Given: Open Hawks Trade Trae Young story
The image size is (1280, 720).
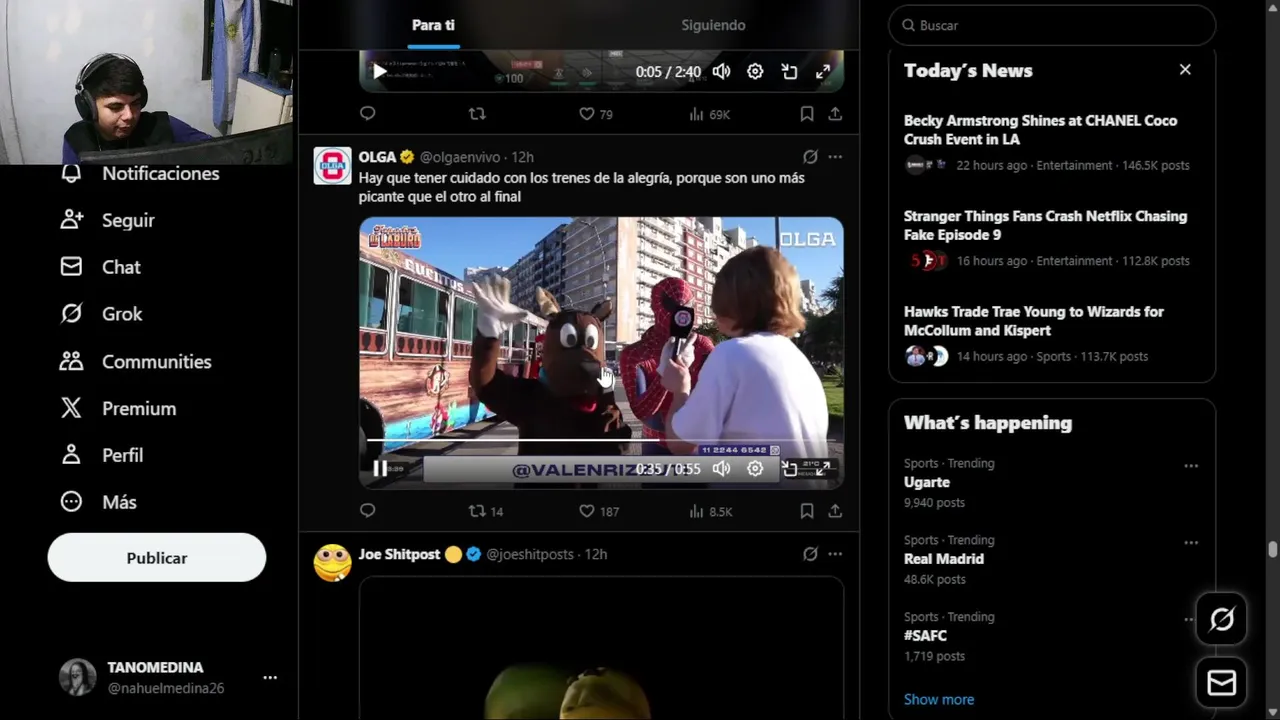Looking at the screenshot, I should (1052, 334).
